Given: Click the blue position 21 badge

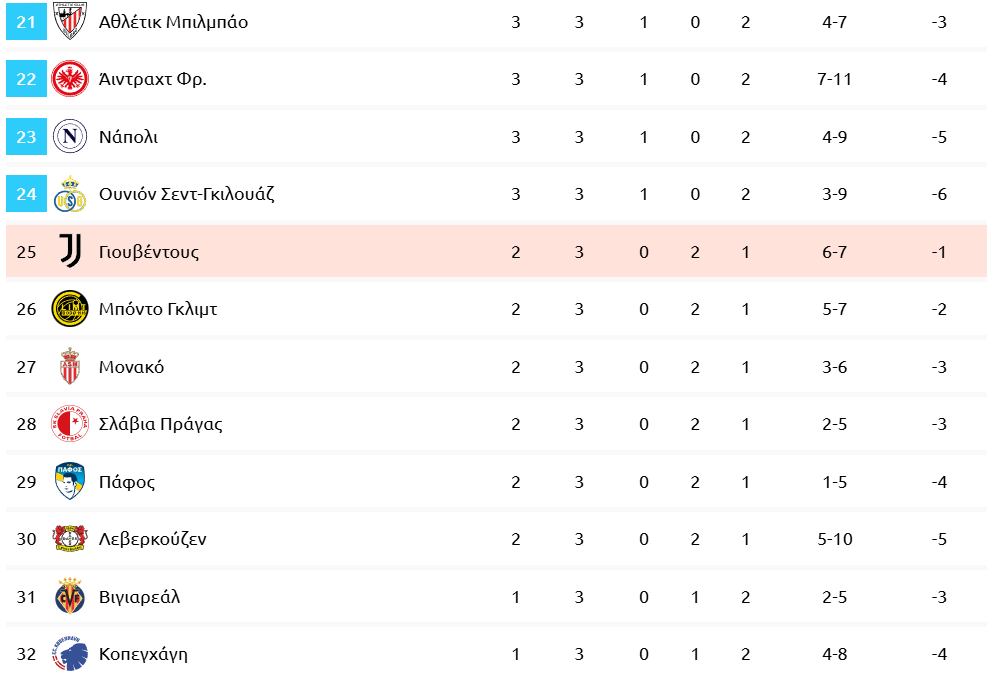Looking at the screenshot, I should [x=26, y=21].
